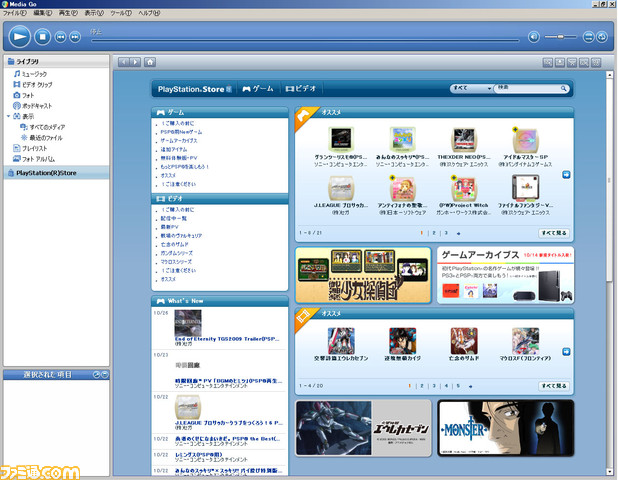The width and height of the screenshot is (618, 480).
Task: Go to page 3 of video recommendations
Action: click(x=434, y=386)
